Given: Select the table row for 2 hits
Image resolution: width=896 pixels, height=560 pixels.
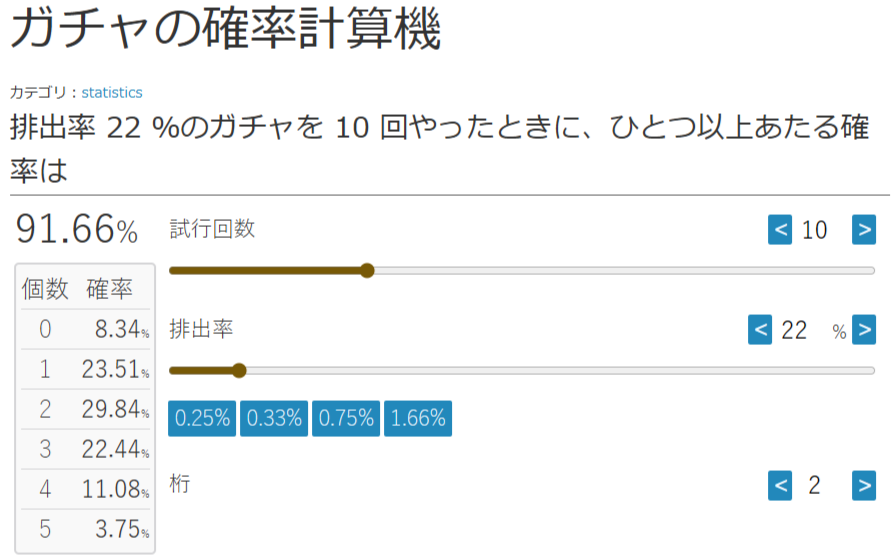Looking at the screenshot, I should point(85,410).
